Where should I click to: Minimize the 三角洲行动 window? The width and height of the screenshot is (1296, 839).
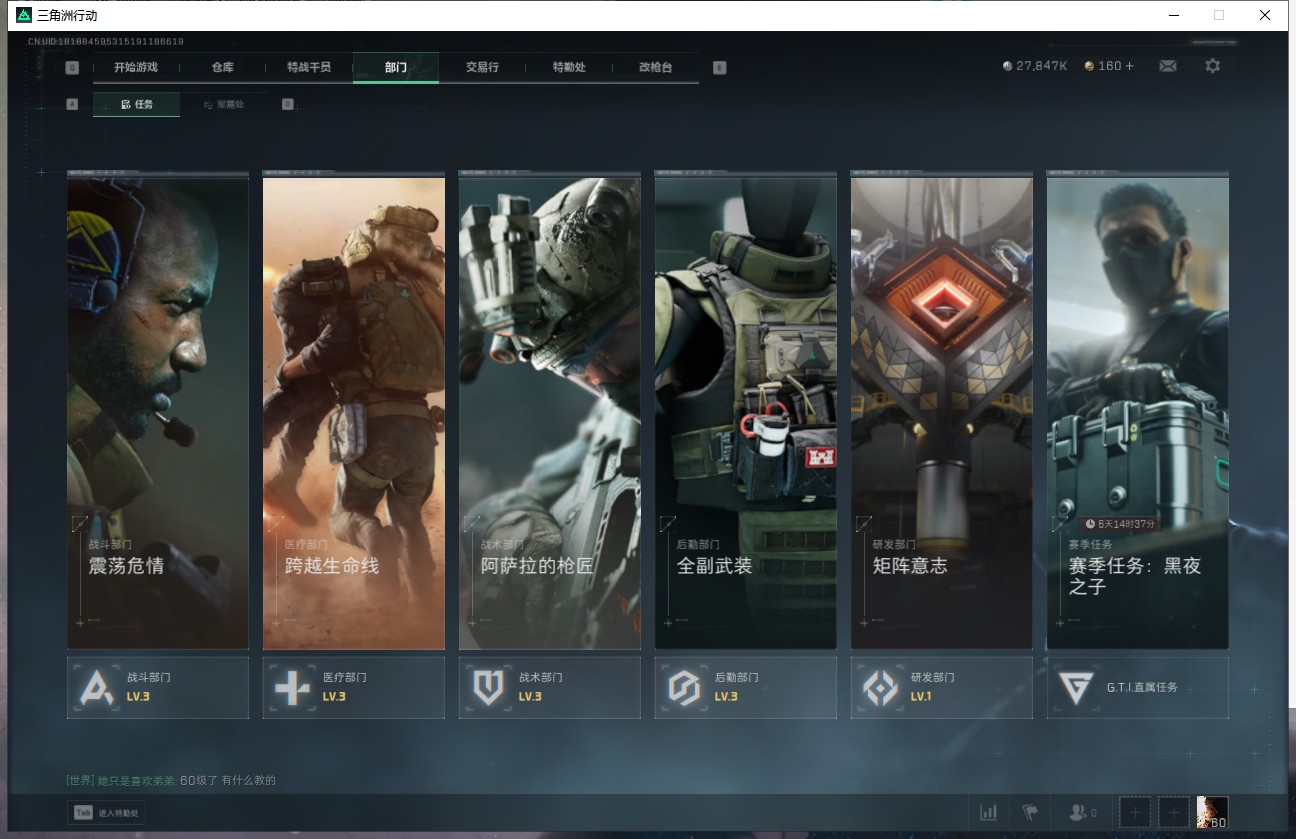coord(1172,15)
